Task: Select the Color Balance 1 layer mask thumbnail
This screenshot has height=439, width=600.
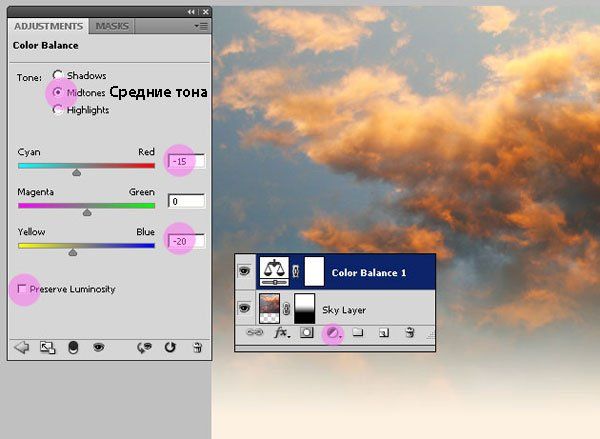Action: 314,272
